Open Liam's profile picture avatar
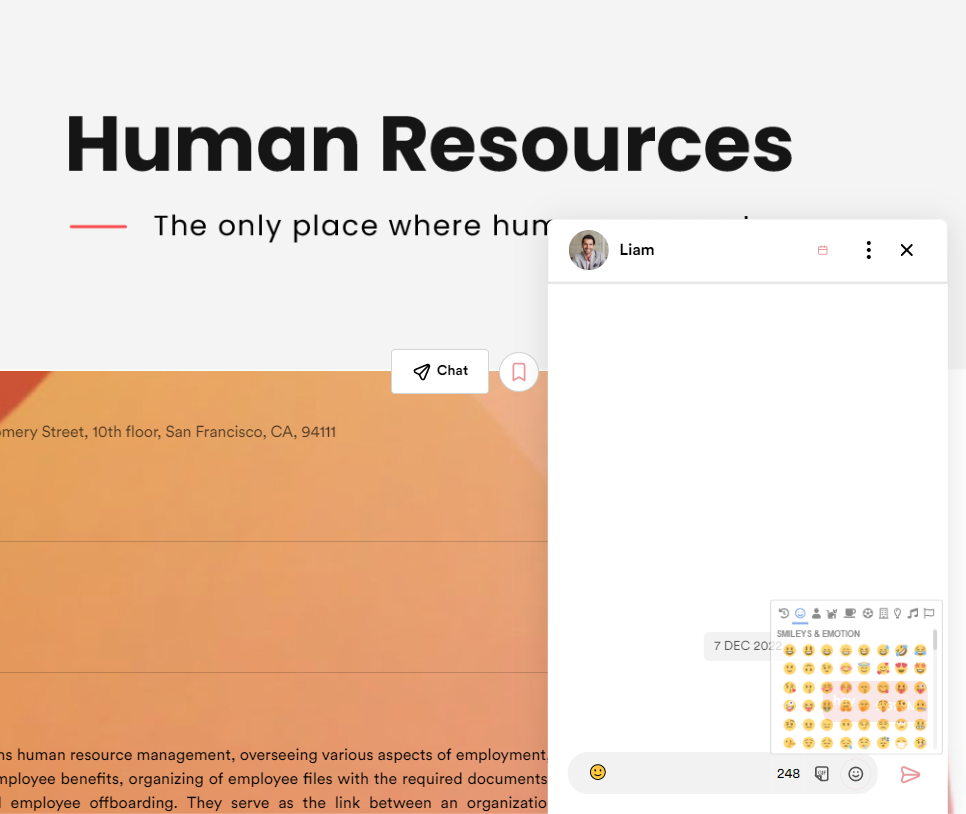 point(588,250)
